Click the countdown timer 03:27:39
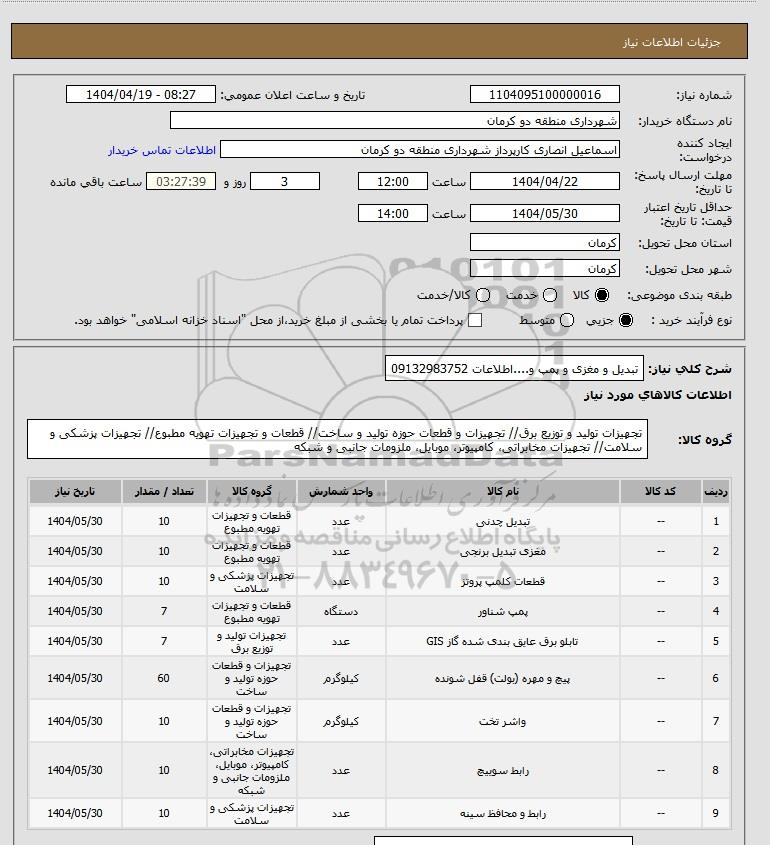Screen dimensions: 770x845 point(181,182)
